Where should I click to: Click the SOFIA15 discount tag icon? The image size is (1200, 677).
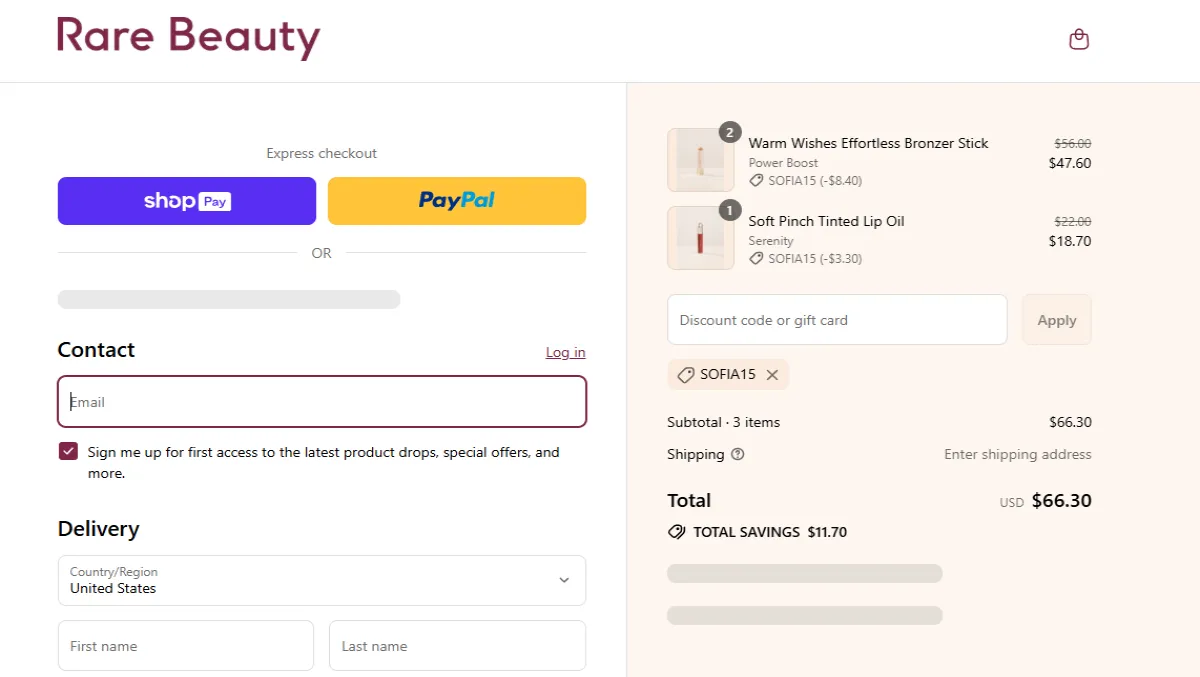tap(686, 375)
